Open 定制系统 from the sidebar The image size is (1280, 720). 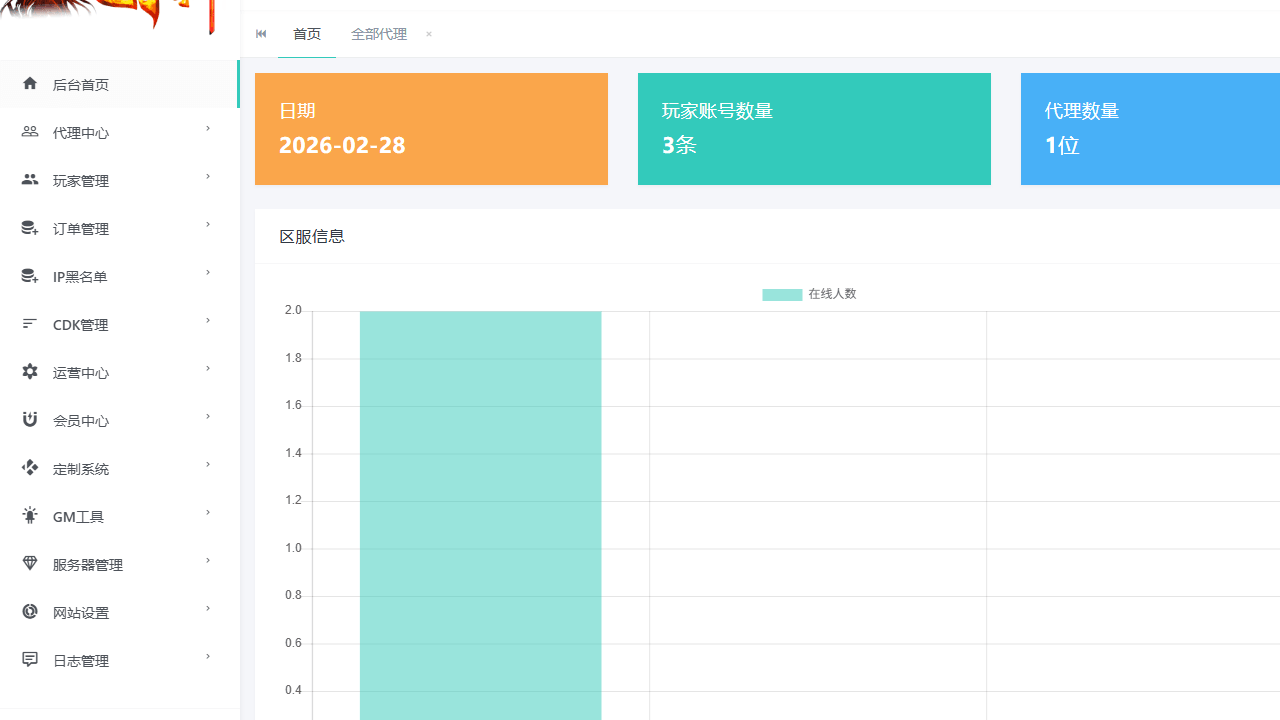pyautogui.click(x=79, y=467)
